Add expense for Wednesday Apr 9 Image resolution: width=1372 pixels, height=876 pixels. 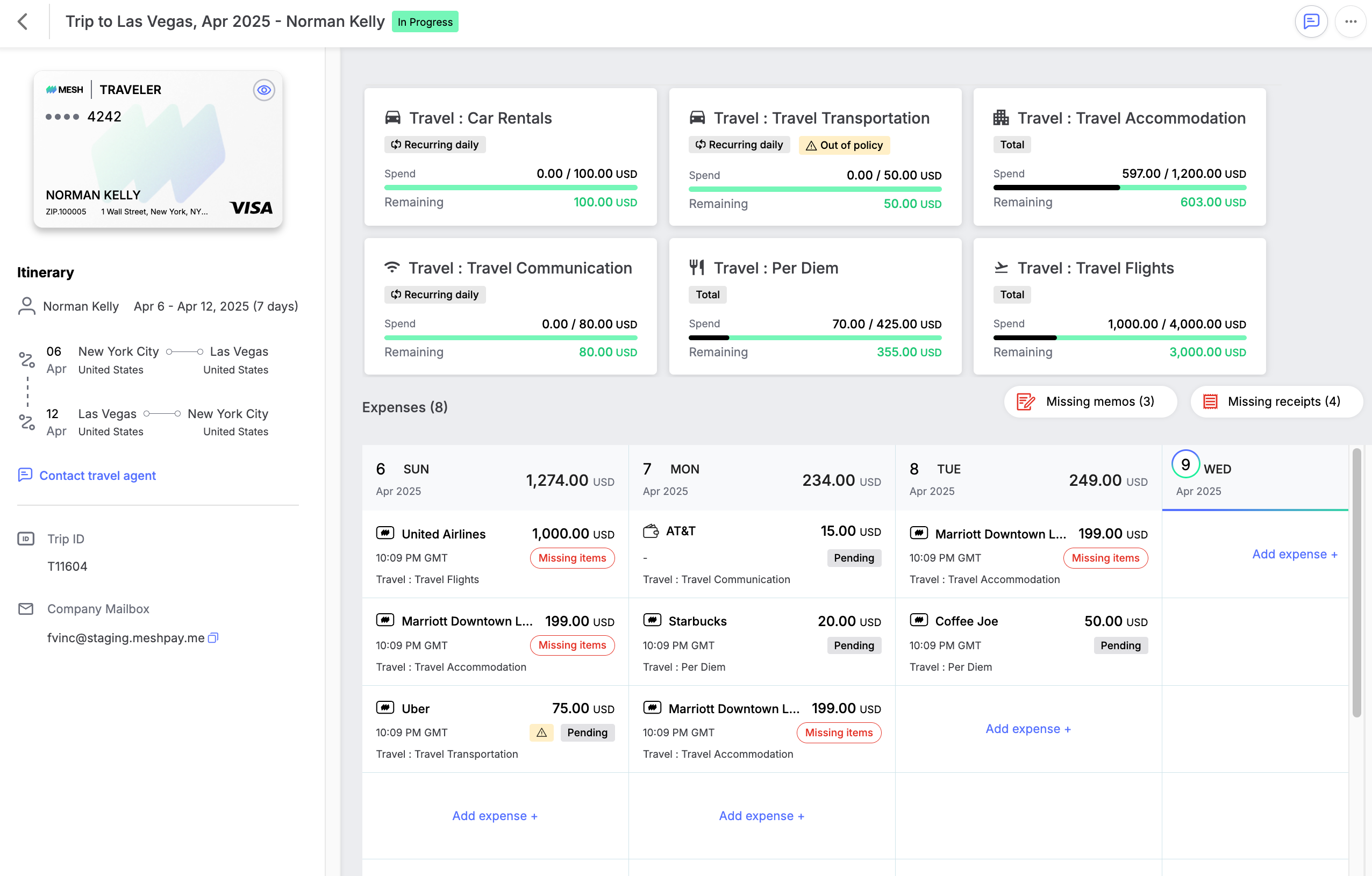tap(1295, 554)
